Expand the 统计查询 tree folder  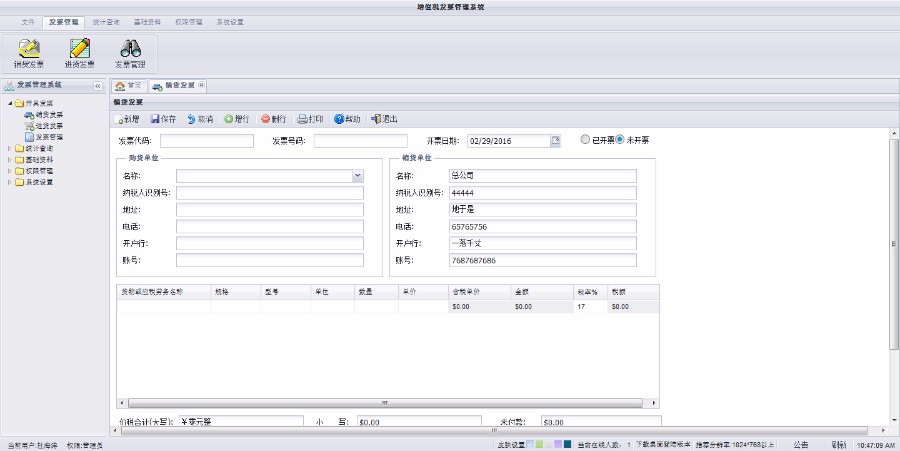[x=10, y=148]
